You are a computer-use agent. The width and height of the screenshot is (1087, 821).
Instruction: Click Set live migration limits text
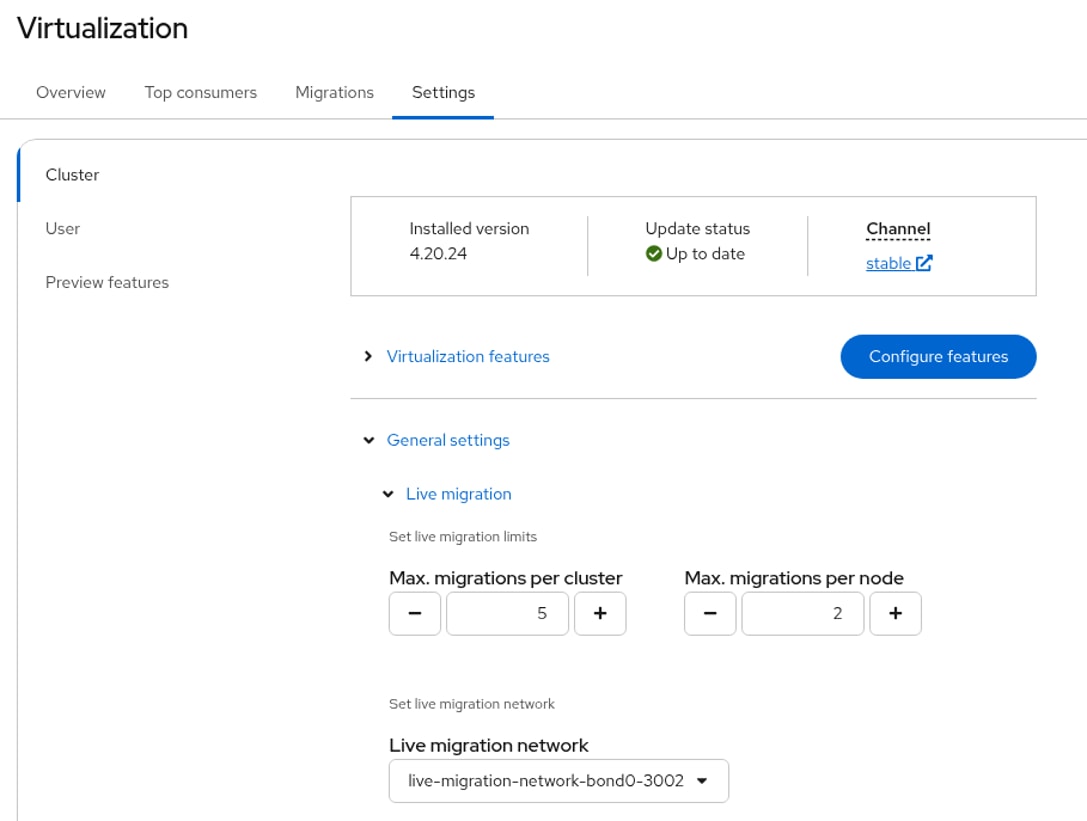coord(463,537)
